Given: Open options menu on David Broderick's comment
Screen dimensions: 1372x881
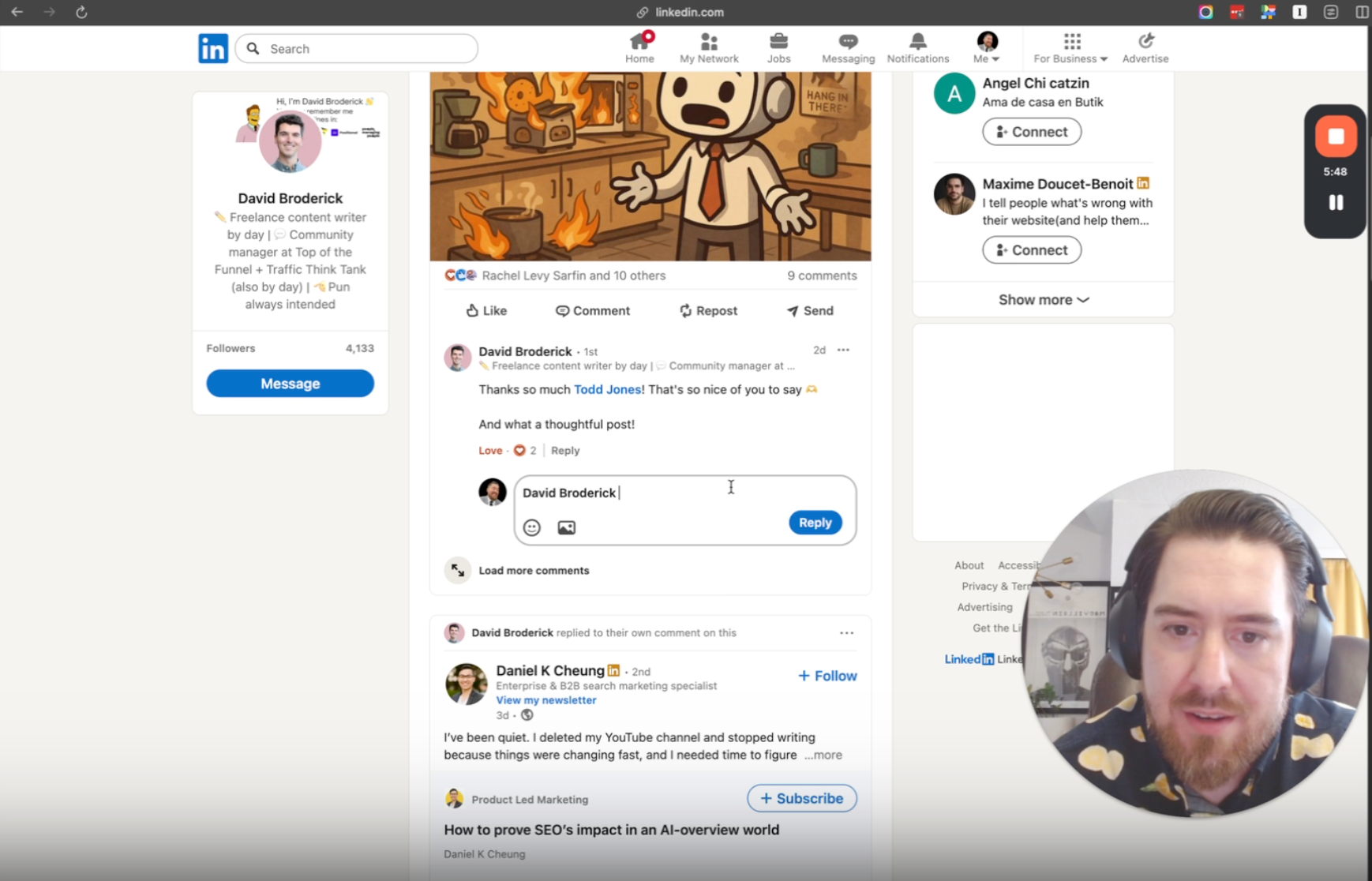Looking at the screenshot, I should (x=843, y=351).
